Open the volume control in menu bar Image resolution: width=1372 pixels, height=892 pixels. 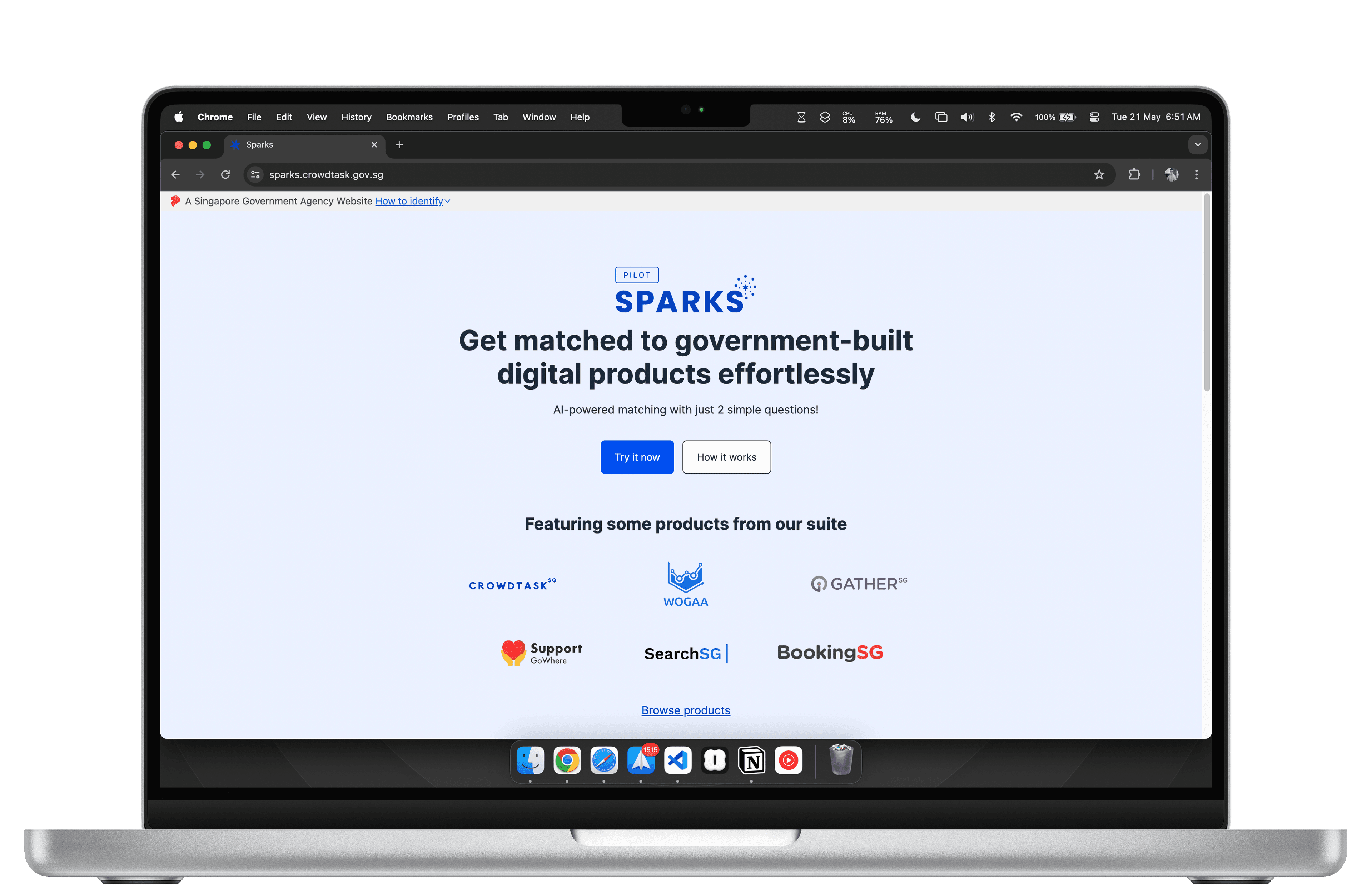pos(967,117)
